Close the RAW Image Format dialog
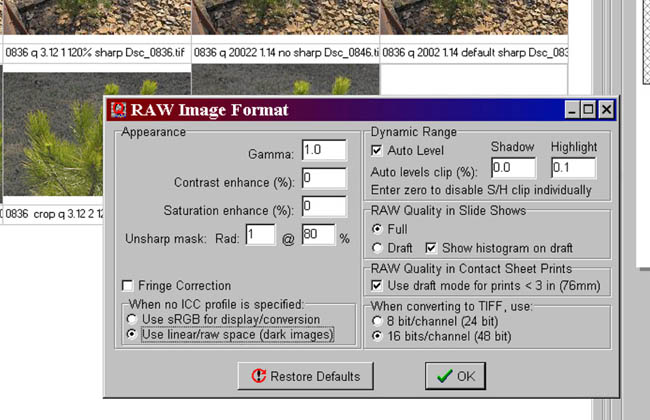The height and width of the screenshot is (420, 650). click(x=606, y=110)
